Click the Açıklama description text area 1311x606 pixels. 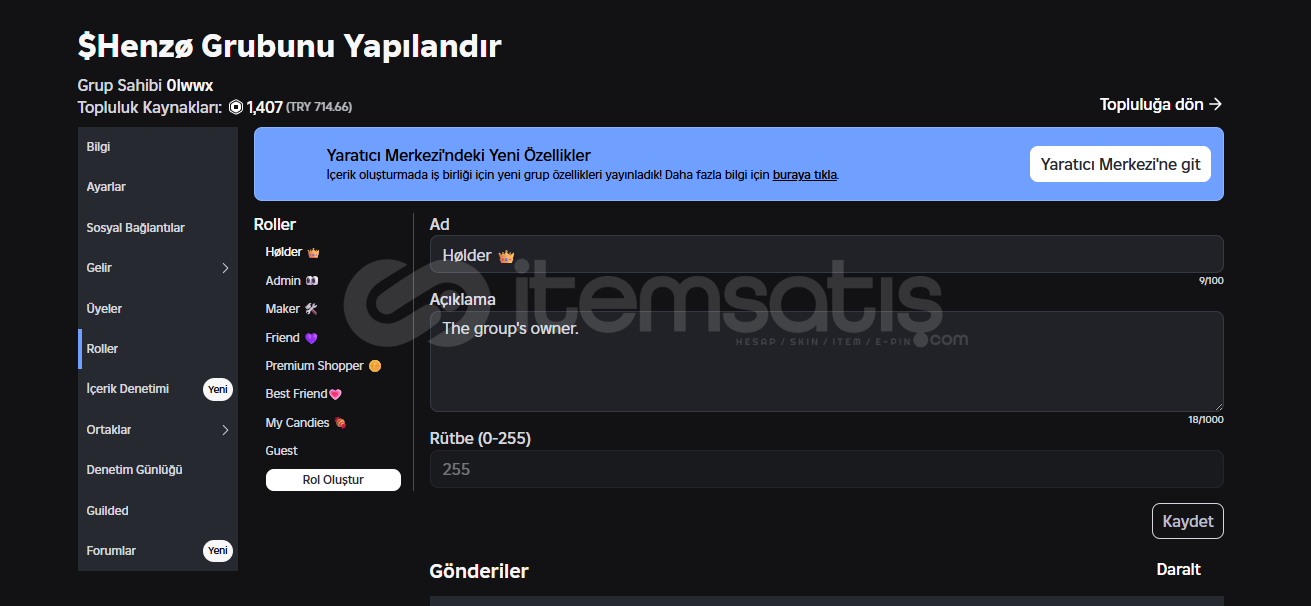click(x=827, y=361)
